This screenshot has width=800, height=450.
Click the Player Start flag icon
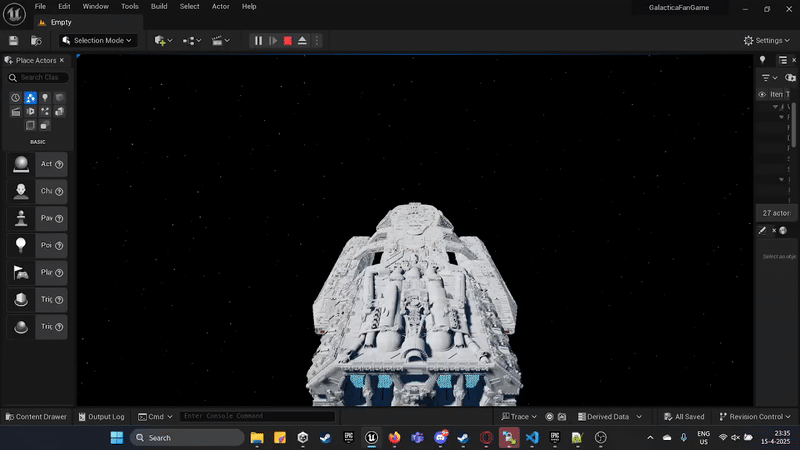(x=20, y=272)
